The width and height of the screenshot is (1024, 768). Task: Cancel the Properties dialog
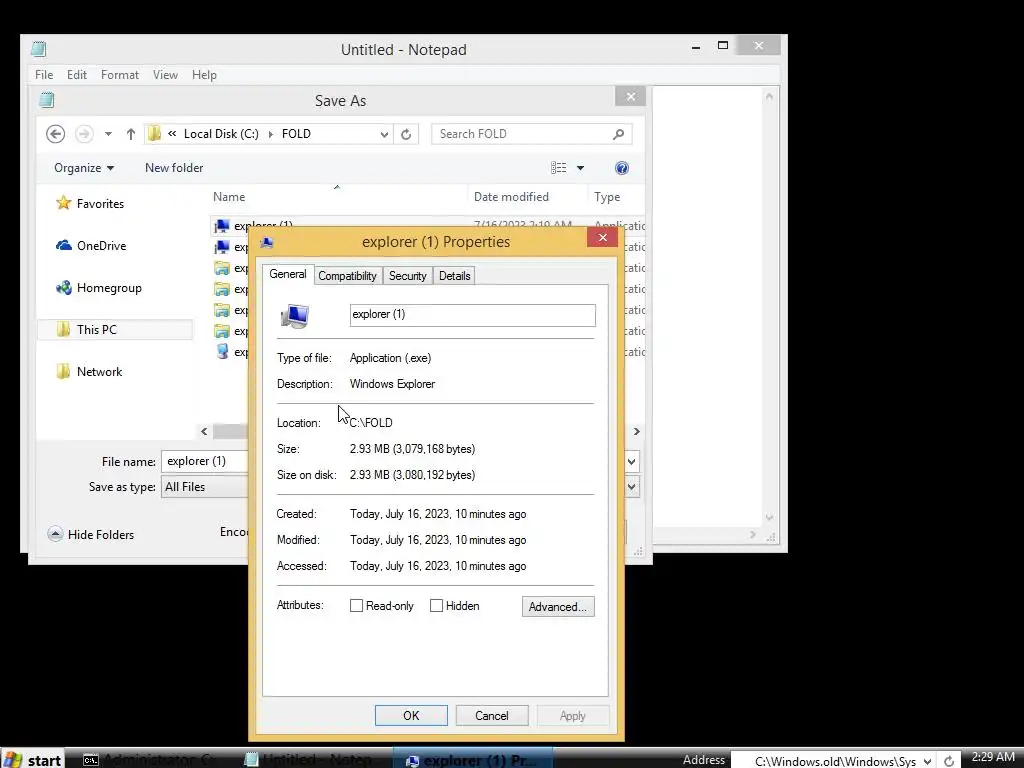pyautogui.click(x=491, y=716)
